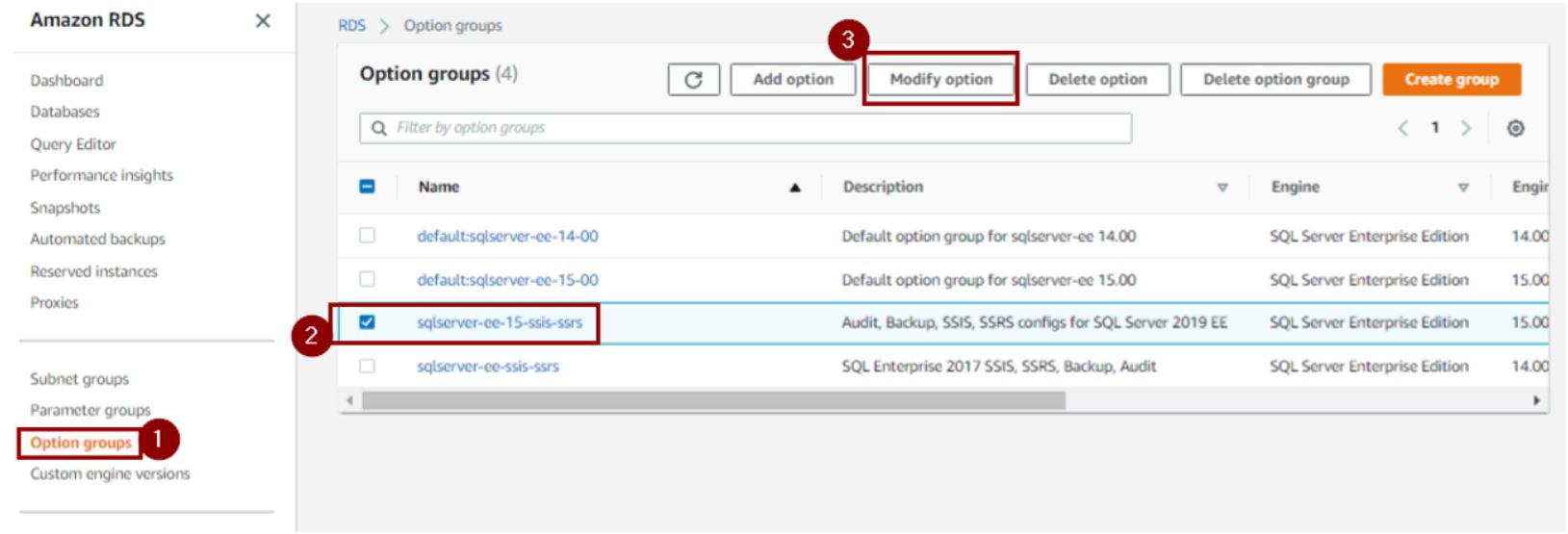This screenshot has width=1568, height=534.
Task: Click 'Audit, Backup, SSIS, SSRS configs' description
Action: (x=1035, y=322)
